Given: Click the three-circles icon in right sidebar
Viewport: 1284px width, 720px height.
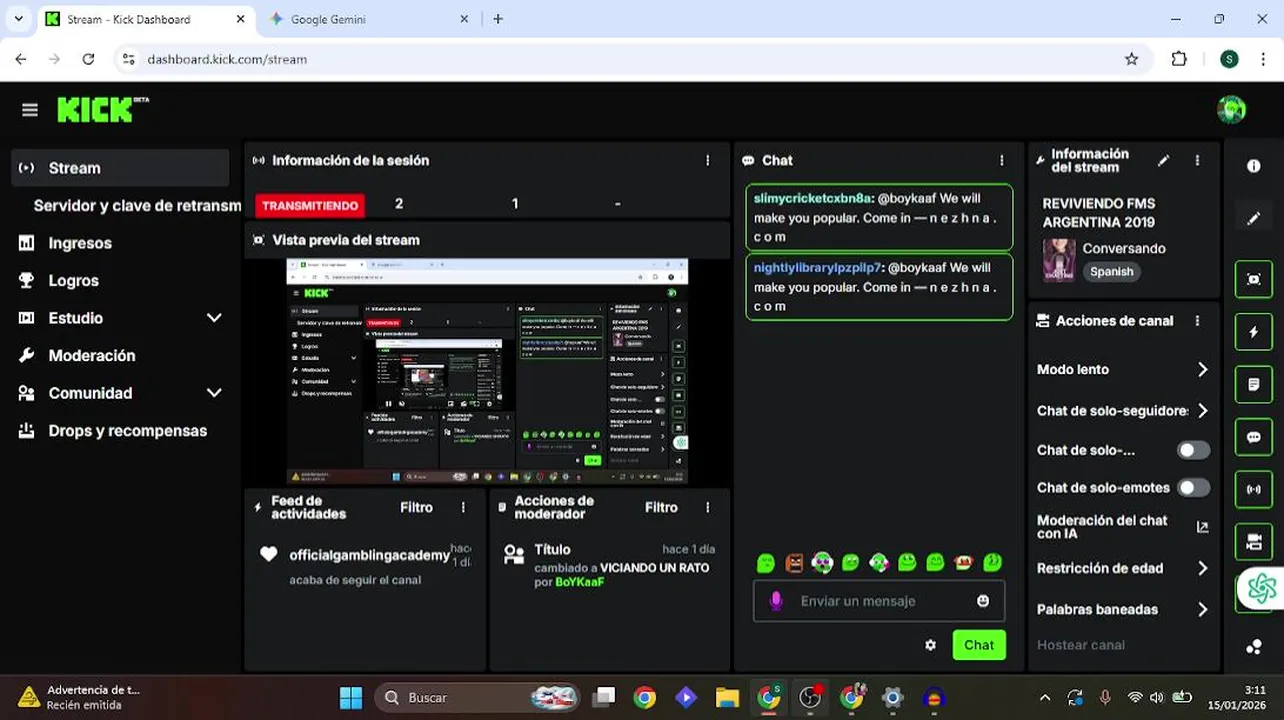Looking at the screenshot, I should pos(1254,646).
